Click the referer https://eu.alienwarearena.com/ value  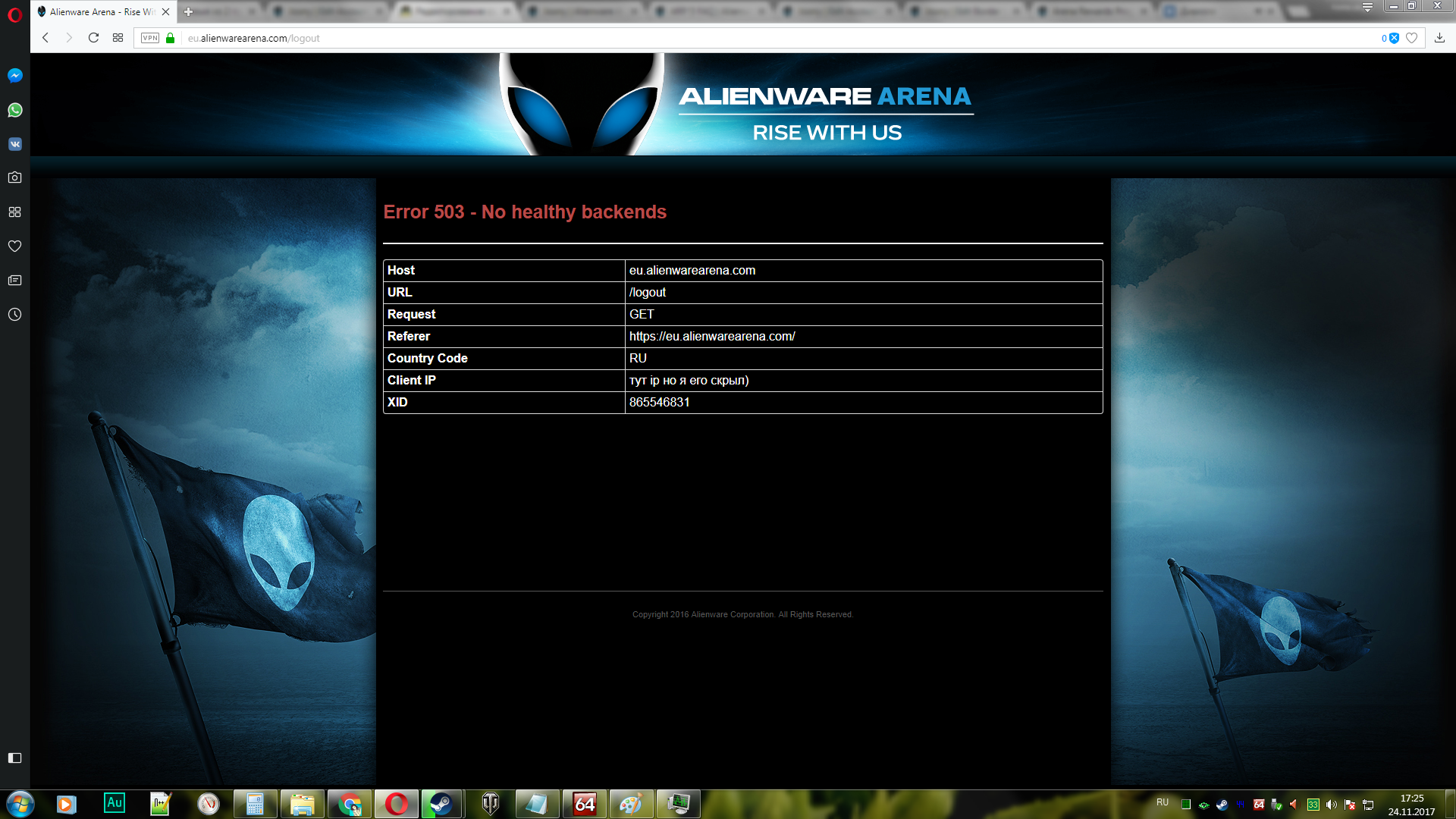point(712,337)
